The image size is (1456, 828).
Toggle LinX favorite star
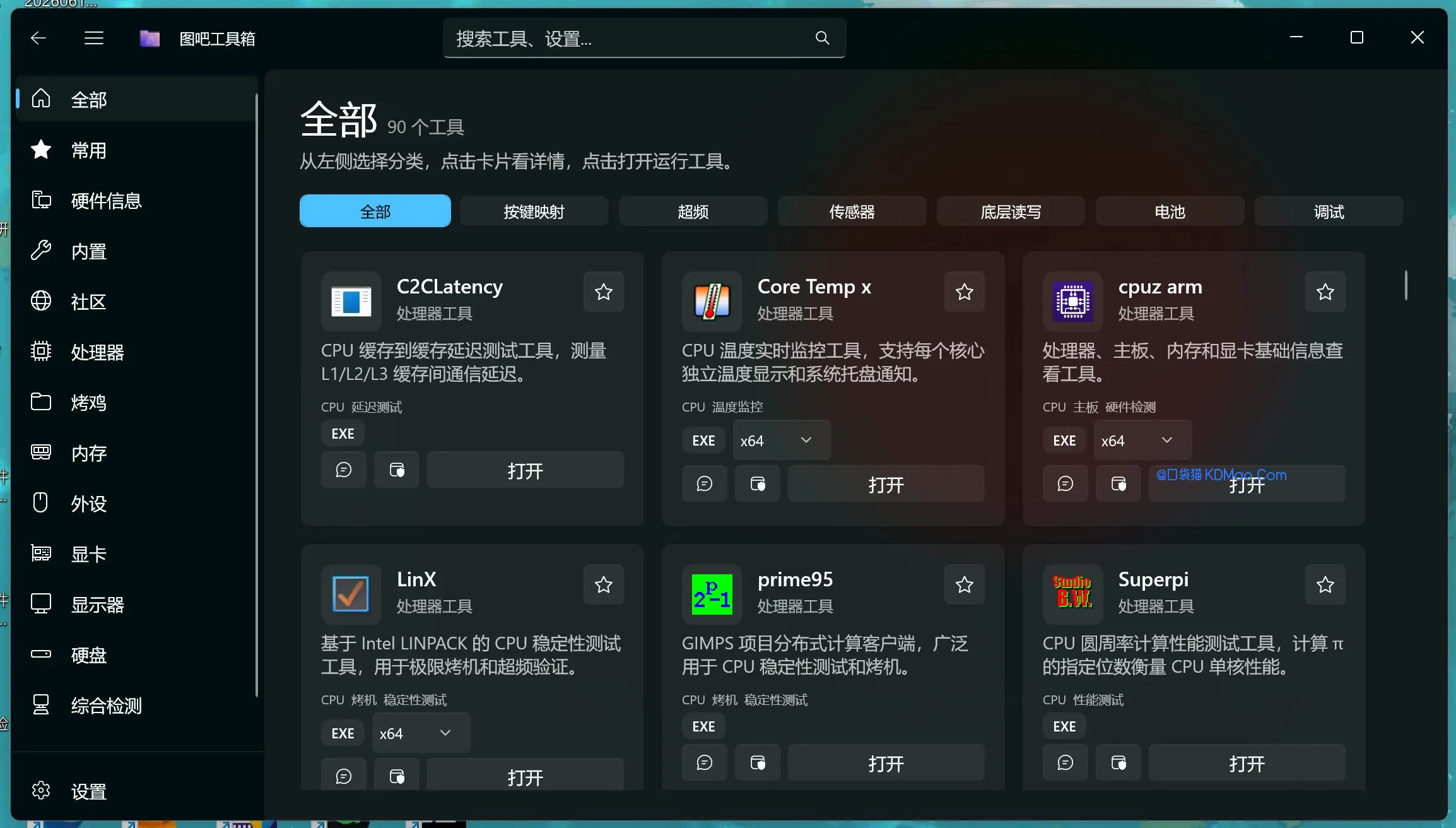(604, 584)
